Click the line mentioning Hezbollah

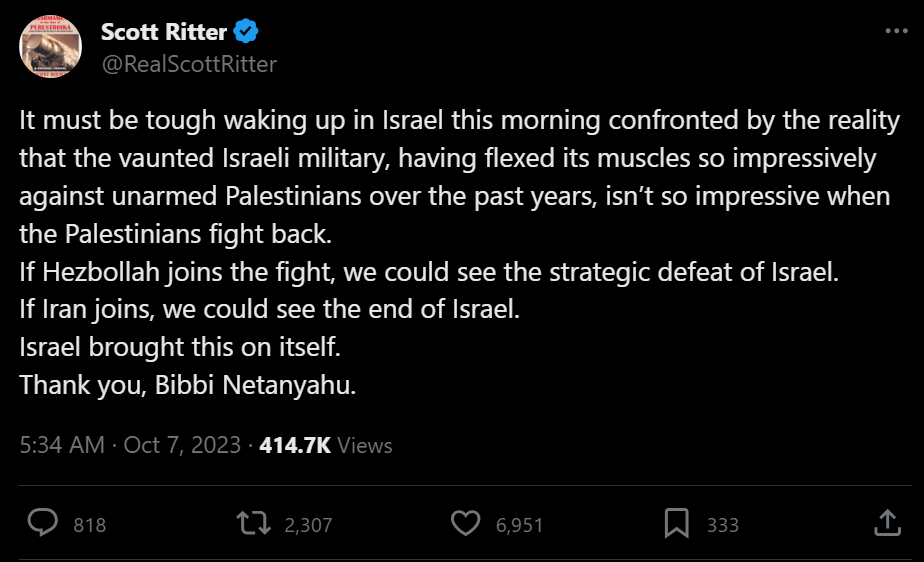pyautogui.click(x=427, y=273)
